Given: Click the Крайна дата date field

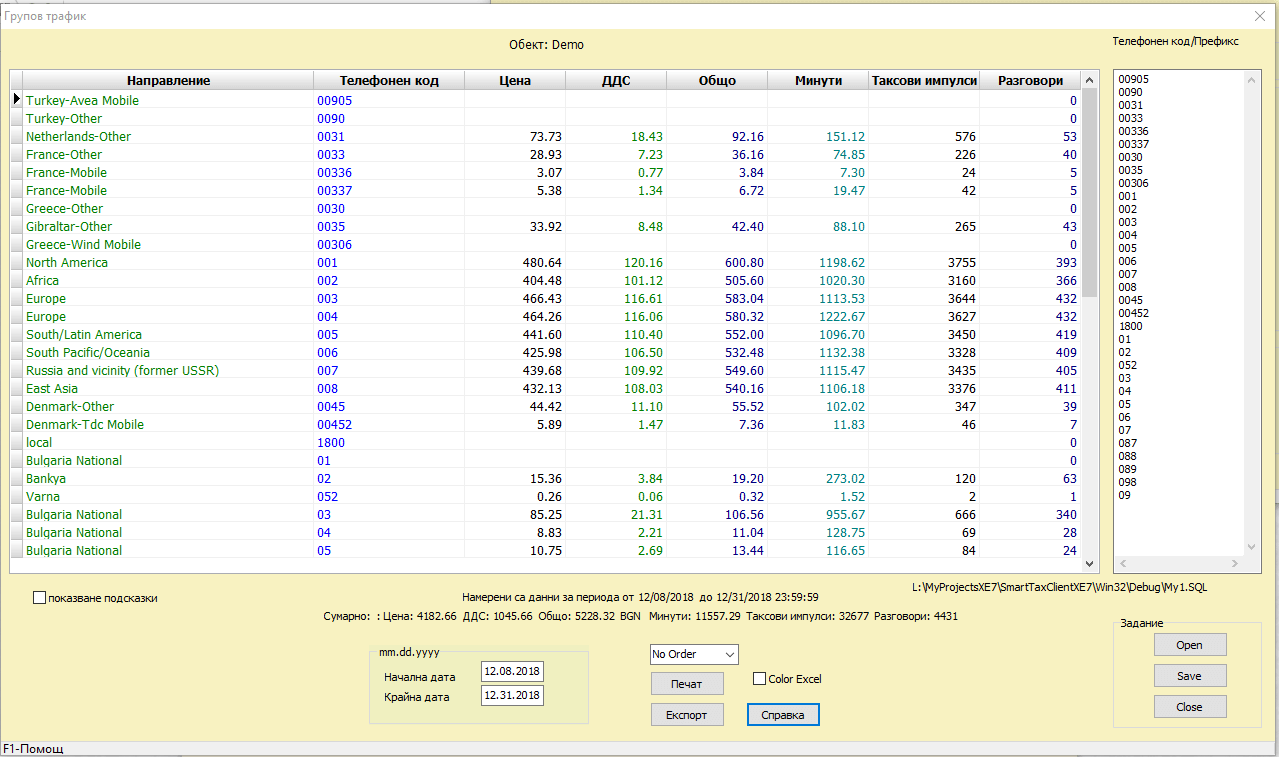Looking at the screenshot, I should pyautogui.click(x=512, y=695).
